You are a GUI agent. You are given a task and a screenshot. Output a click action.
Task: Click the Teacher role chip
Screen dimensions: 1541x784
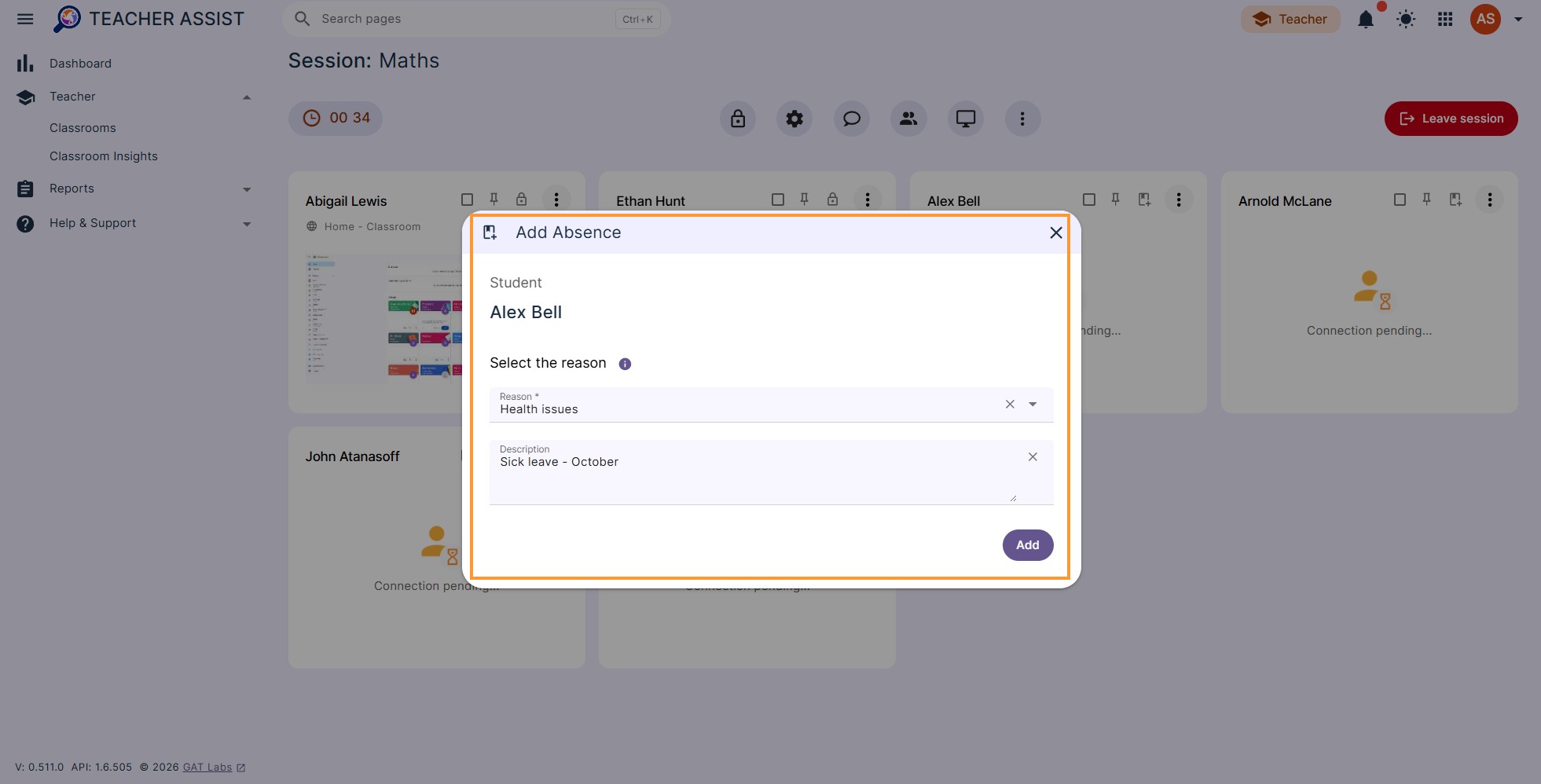[1290, 20]
